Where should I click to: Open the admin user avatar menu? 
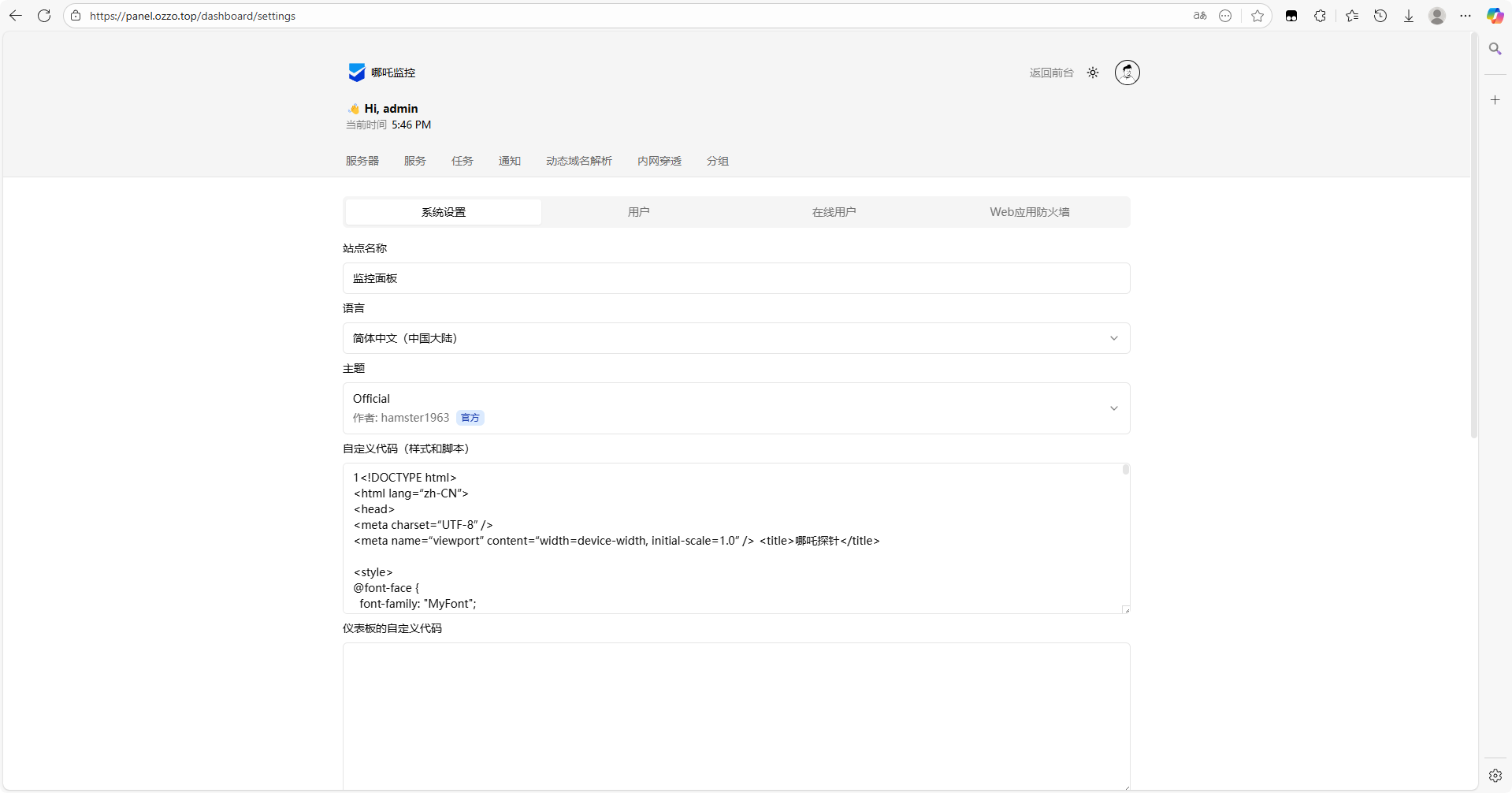click(1127, 73)
